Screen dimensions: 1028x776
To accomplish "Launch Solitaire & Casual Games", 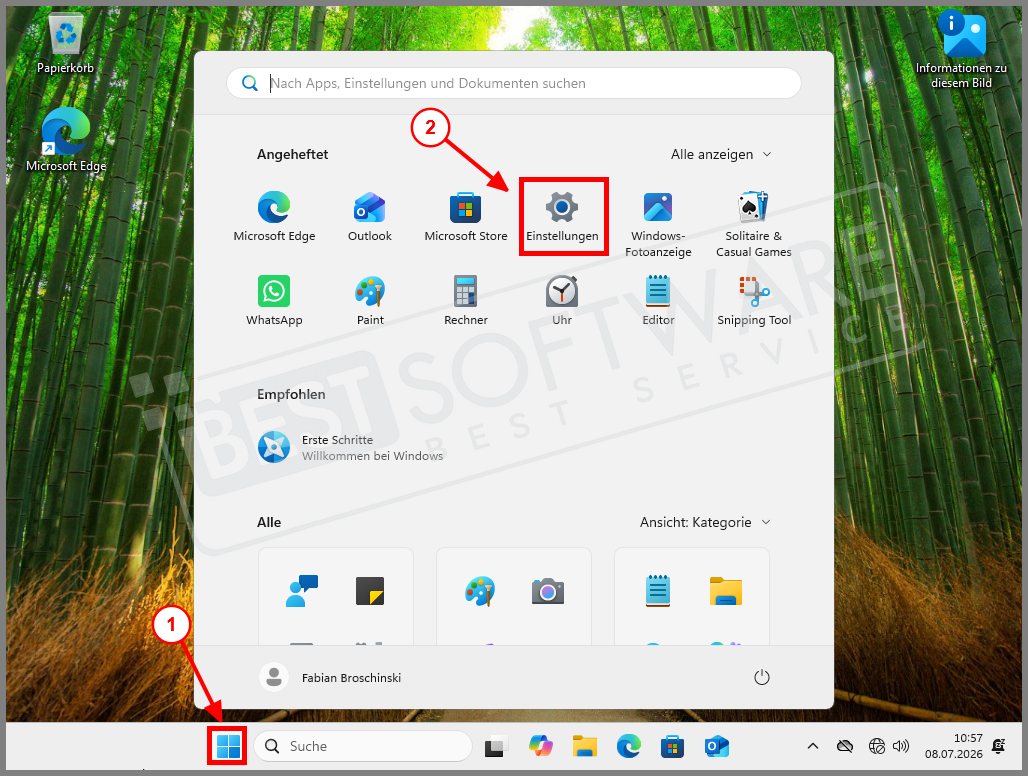I will tap(753, 225).
